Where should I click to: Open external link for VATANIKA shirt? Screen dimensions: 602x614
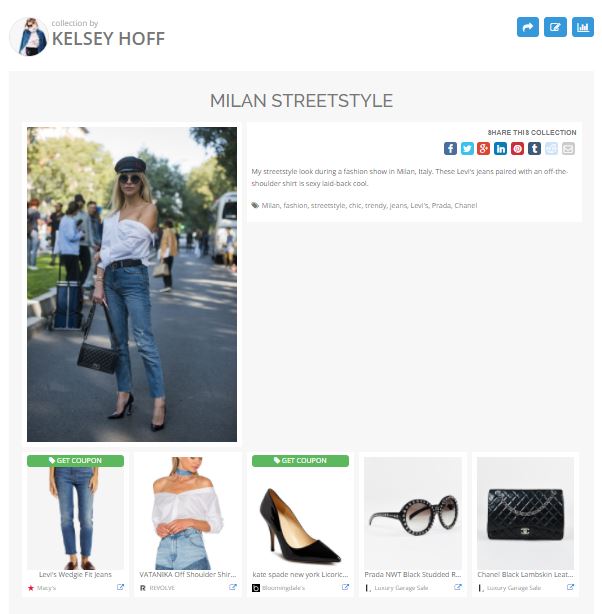[233, 587]
